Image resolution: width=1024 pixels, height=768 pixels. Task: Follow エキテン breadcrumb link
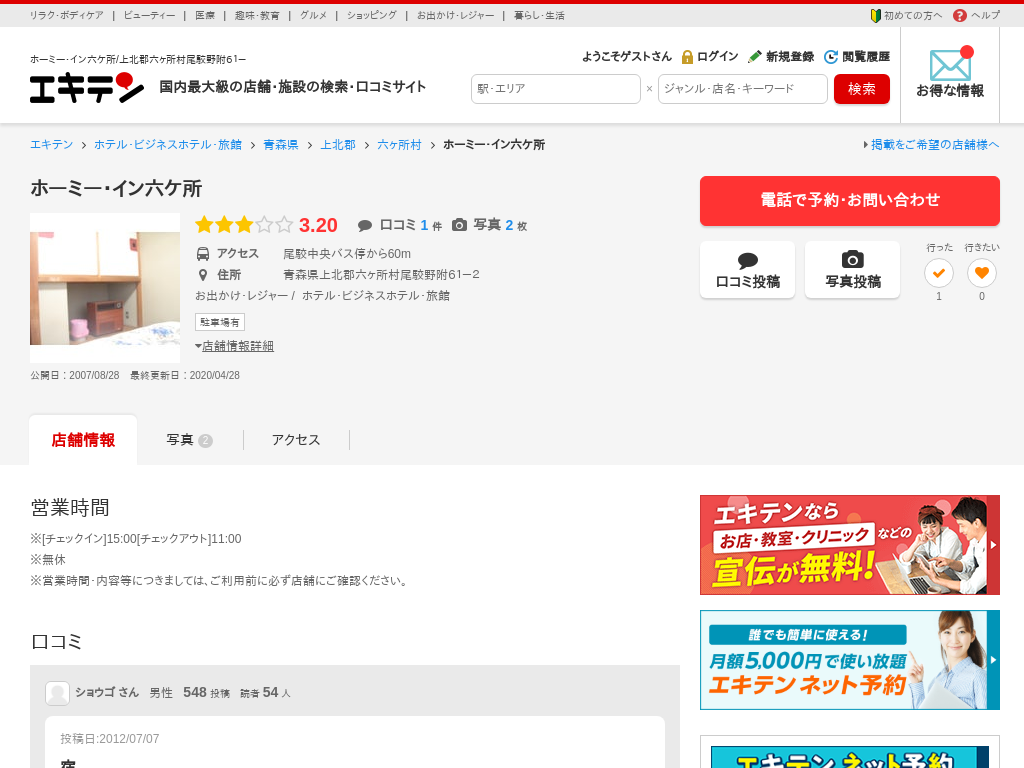pyautogui.click(x=52, y=145)
